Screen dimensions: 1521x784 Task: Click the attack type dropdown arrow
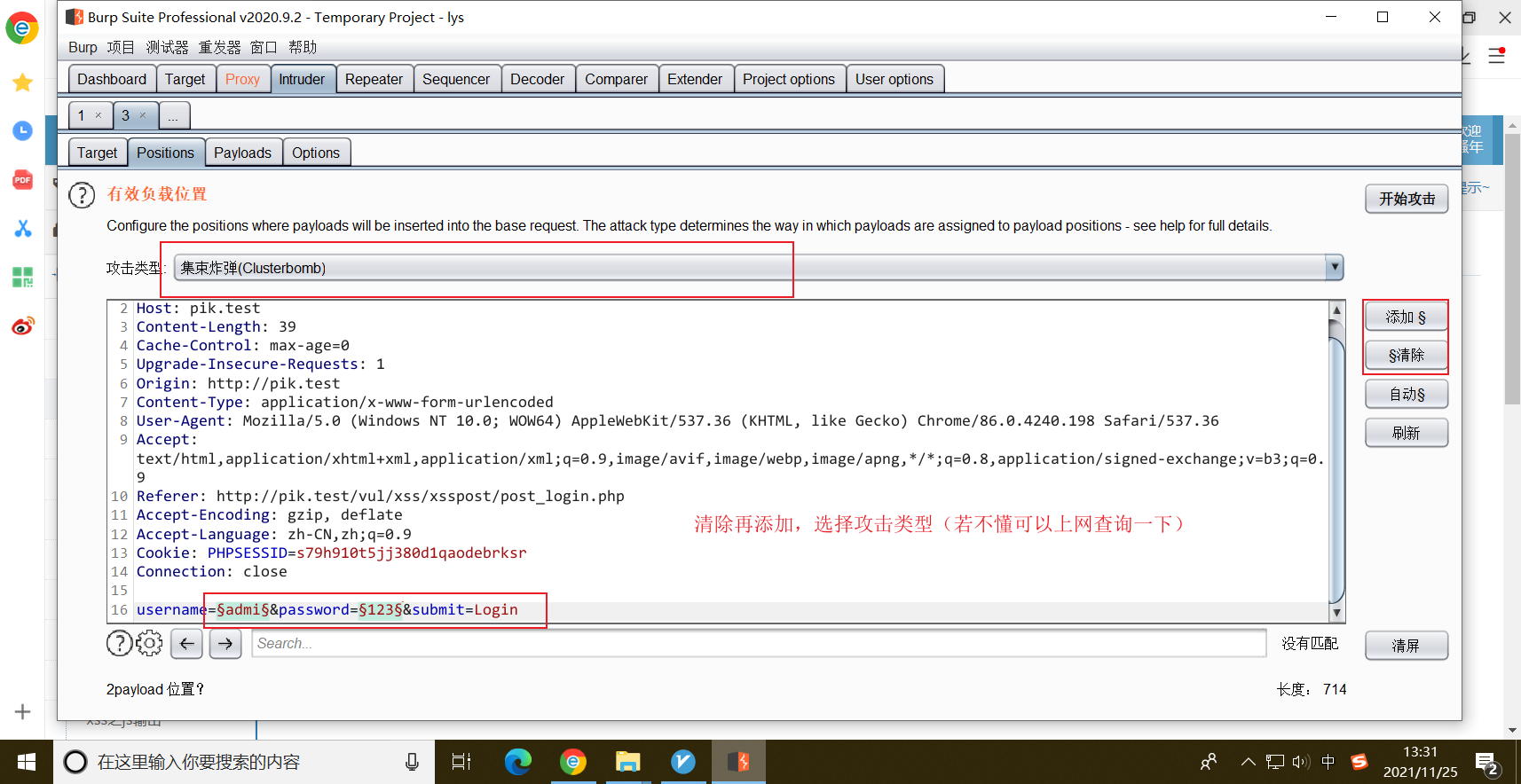pos(1334,267)
